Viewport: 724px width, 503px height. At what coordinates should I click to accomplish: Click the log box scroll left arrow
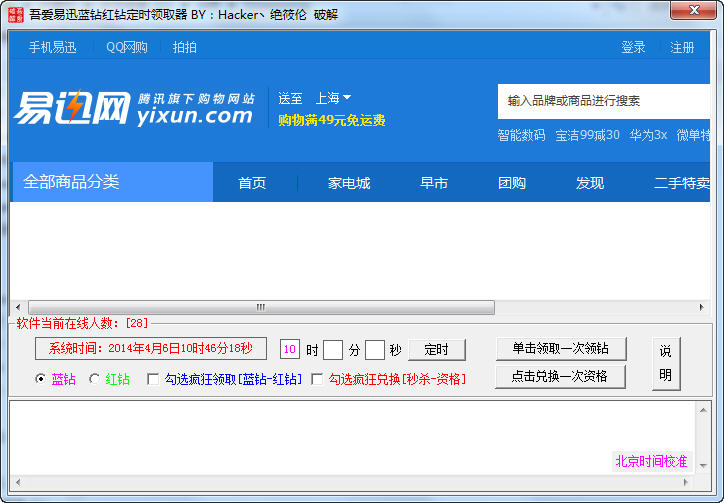18,482
